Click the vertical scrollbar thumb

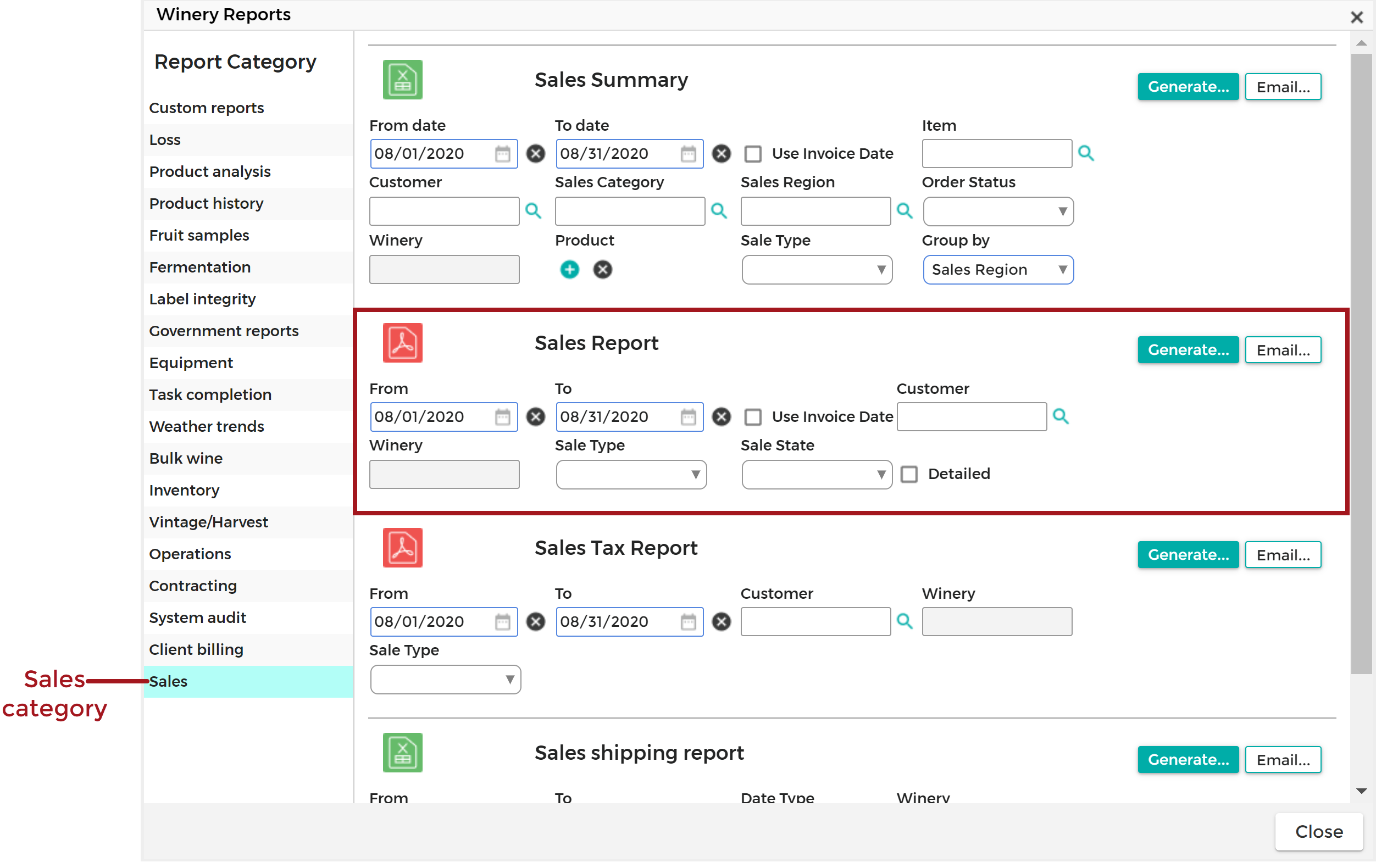(x=1361, y=364)
